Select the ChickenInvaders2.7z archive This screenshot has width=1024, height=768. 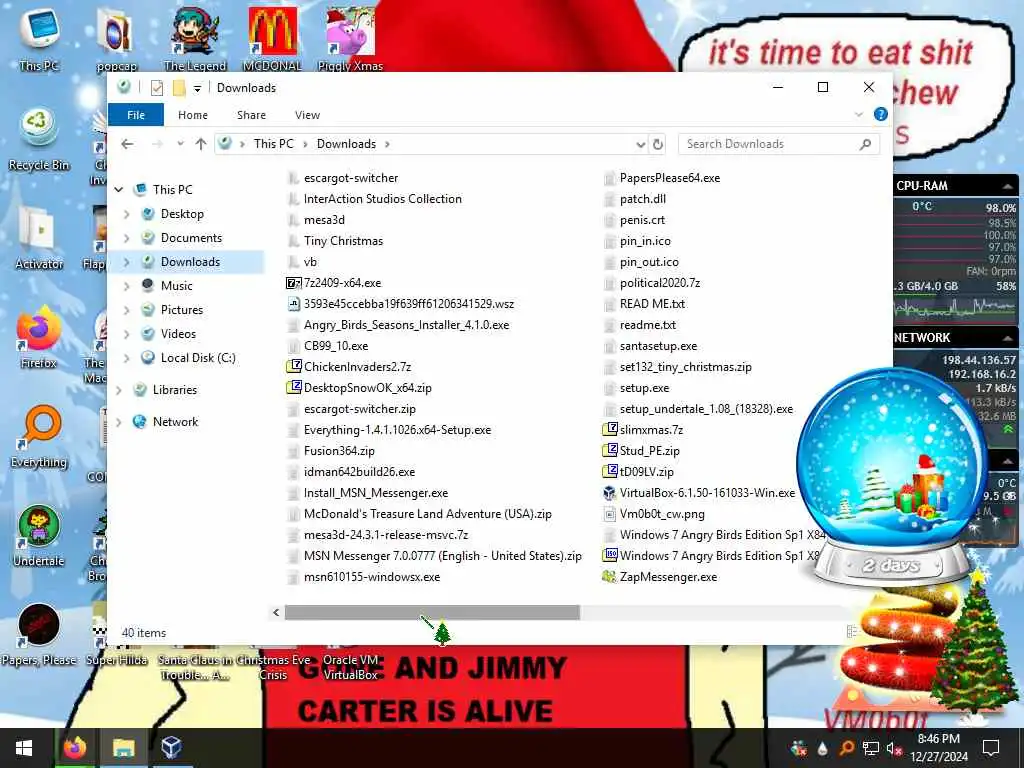[x=349, y=367]
